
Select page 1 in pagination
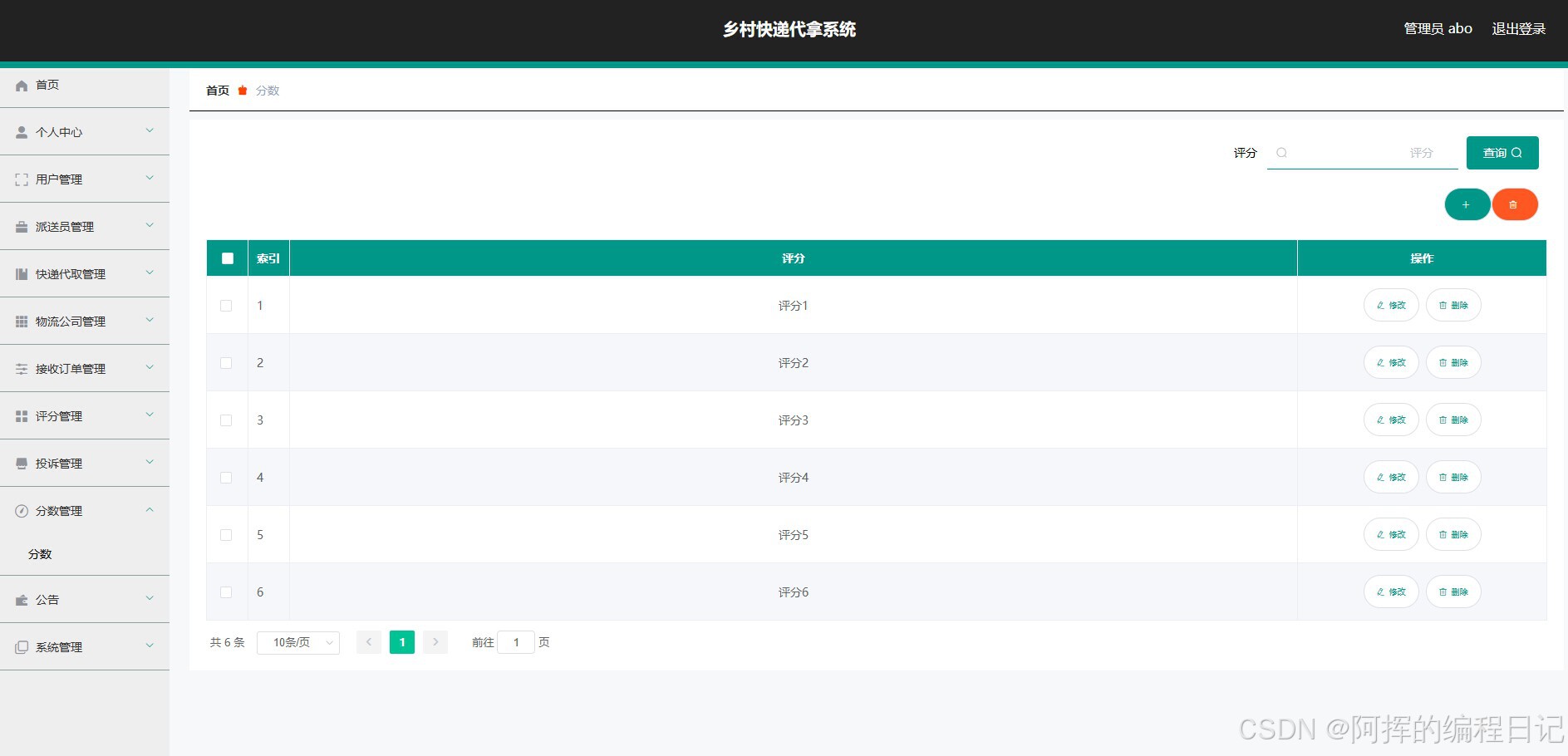(x=402, y=642)
